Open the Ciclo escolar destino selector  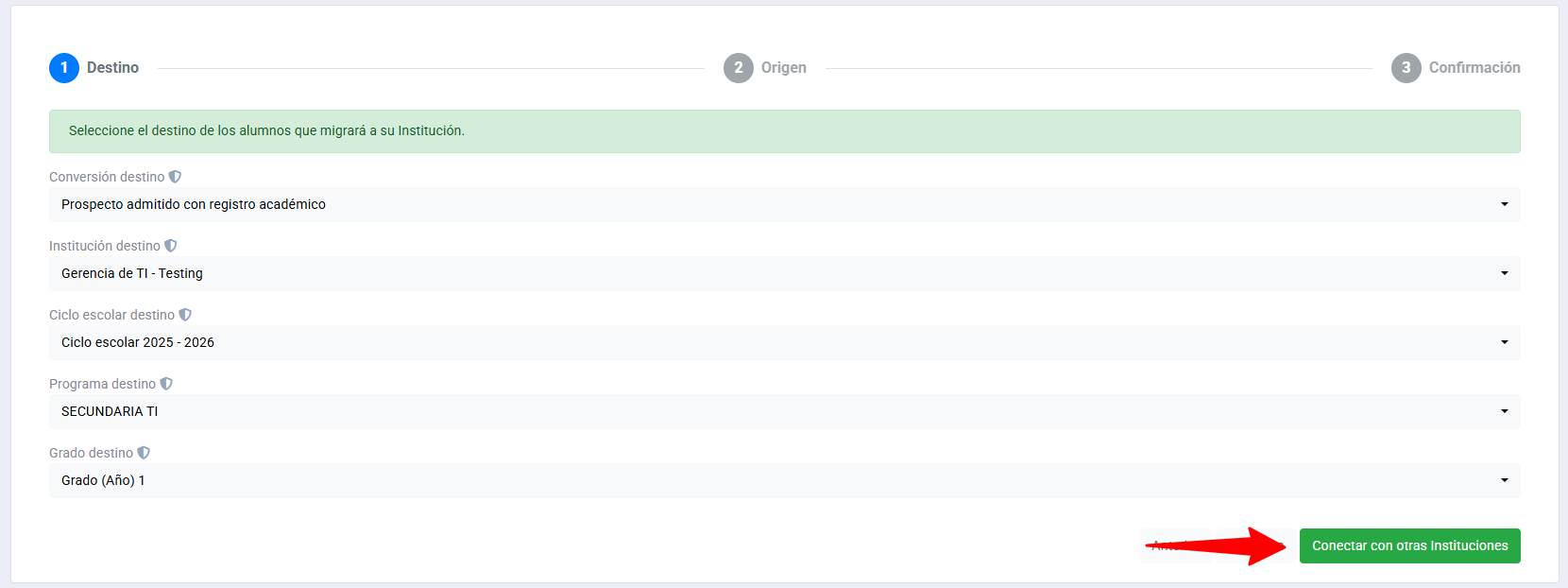tap(784, 342)
